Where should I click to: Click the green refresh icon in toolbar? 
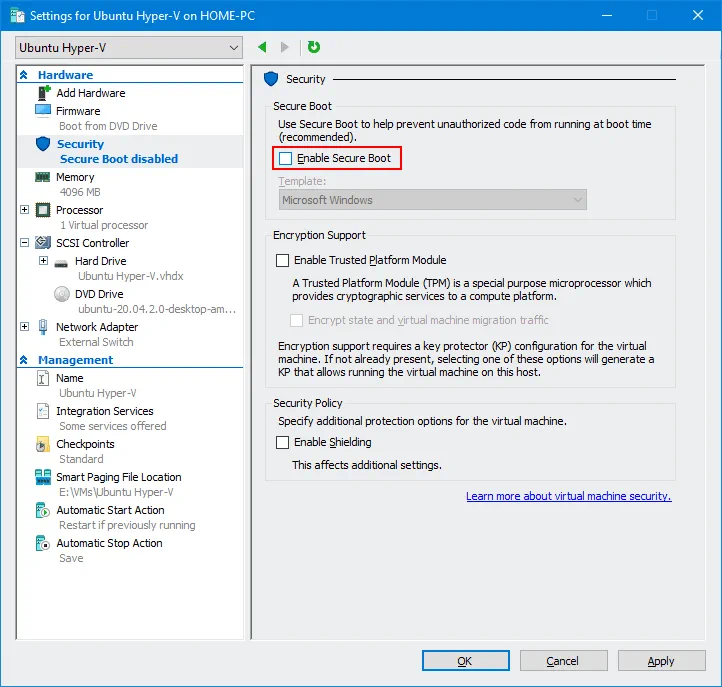tap(314, 47)
